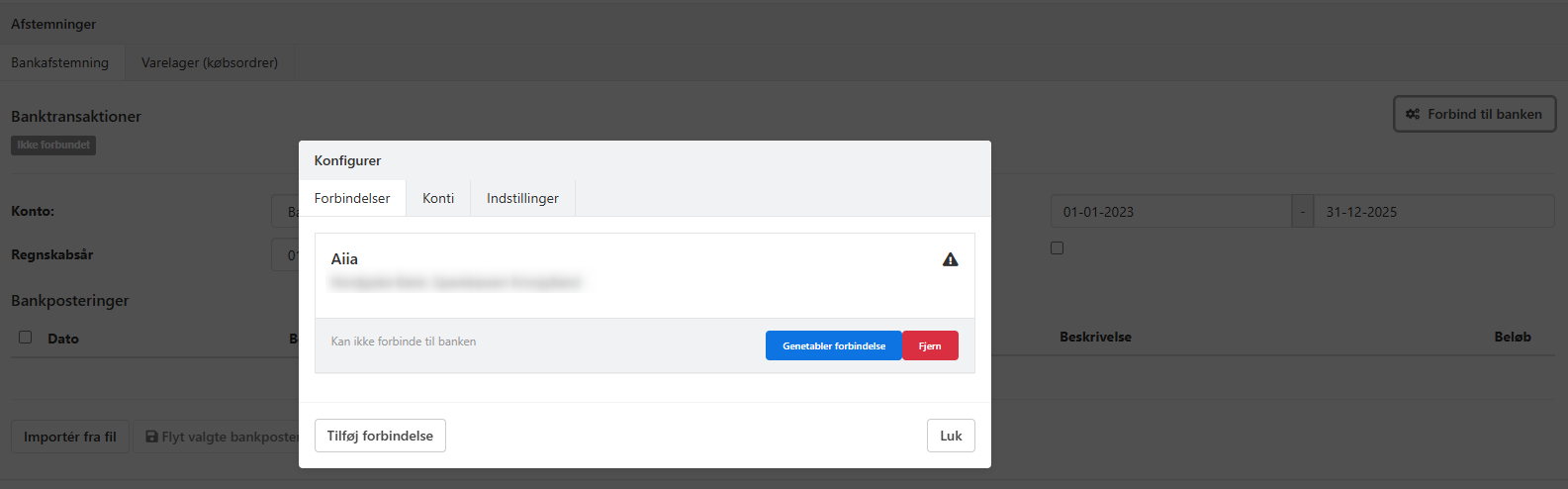The height and width of the screenshot is (489, 1568).
Task: Remove the connection with the red Fjern button
Action: (930, 345)
